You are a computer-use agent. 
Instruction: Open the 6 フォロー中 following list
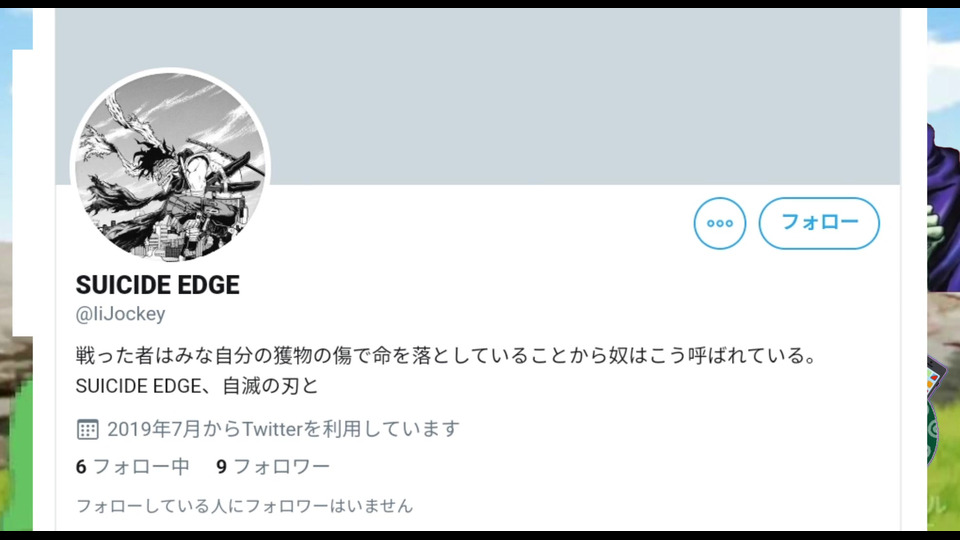[132, 467]
